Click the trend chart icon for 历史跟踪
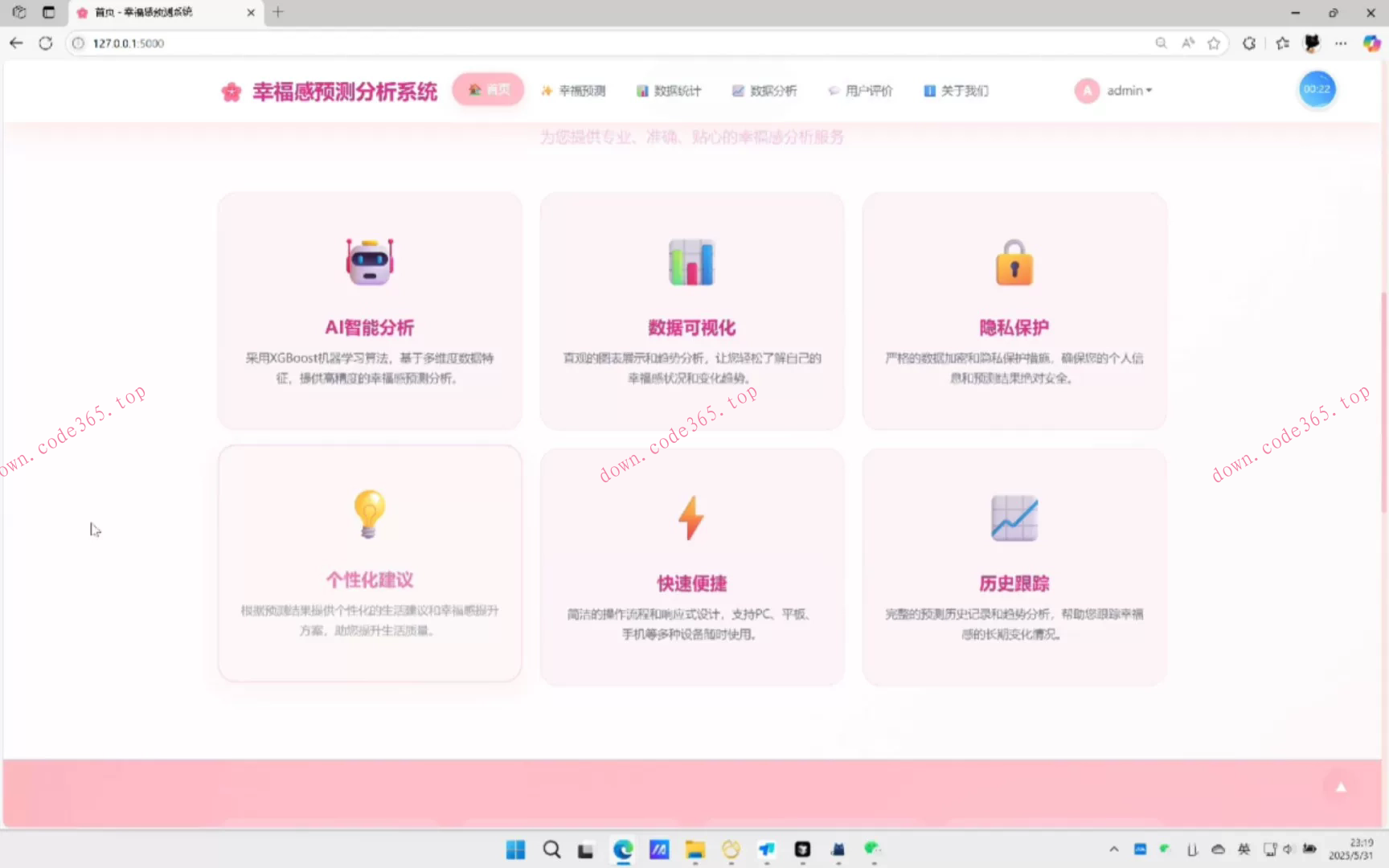This screenshot has height=868, width=1389. [1014, 518]
